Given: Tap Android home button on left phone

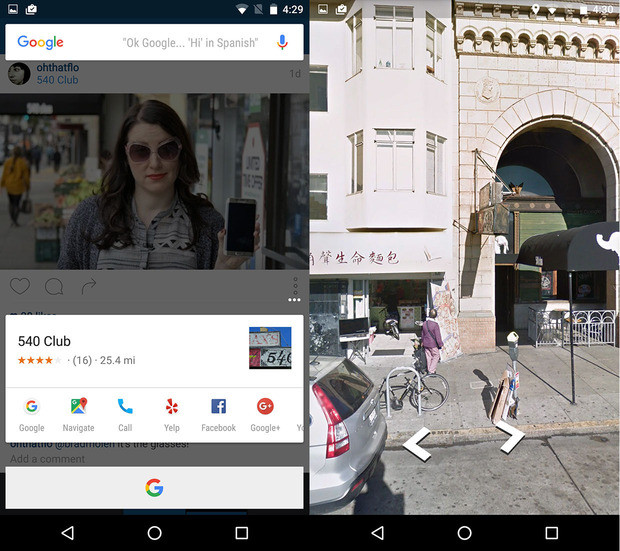Looking at the screenshot, I should click(x=155, y=533).
